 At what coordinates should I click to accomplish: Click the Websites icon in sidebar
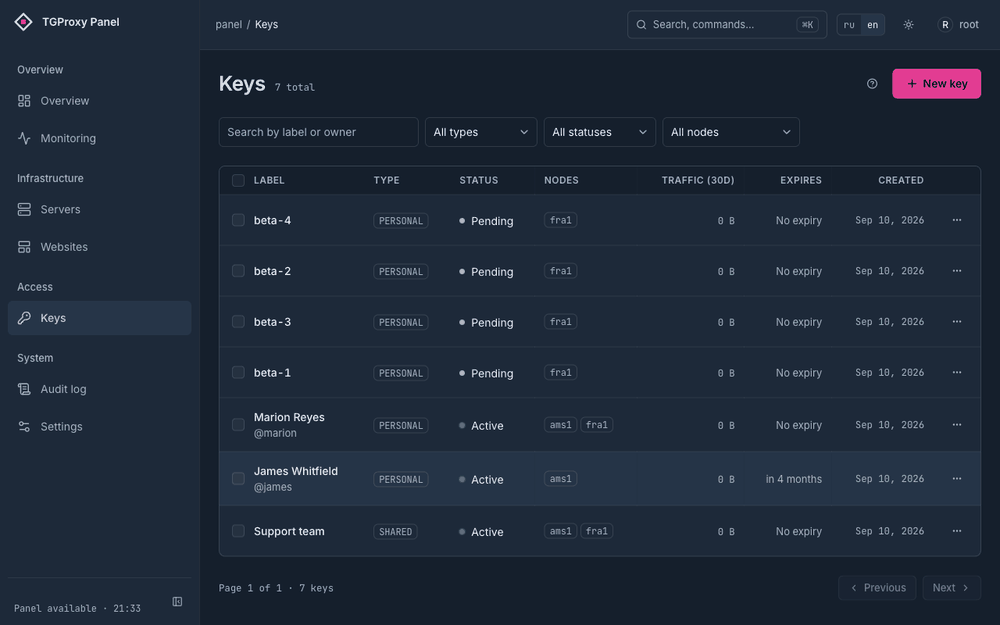point(24,247)
